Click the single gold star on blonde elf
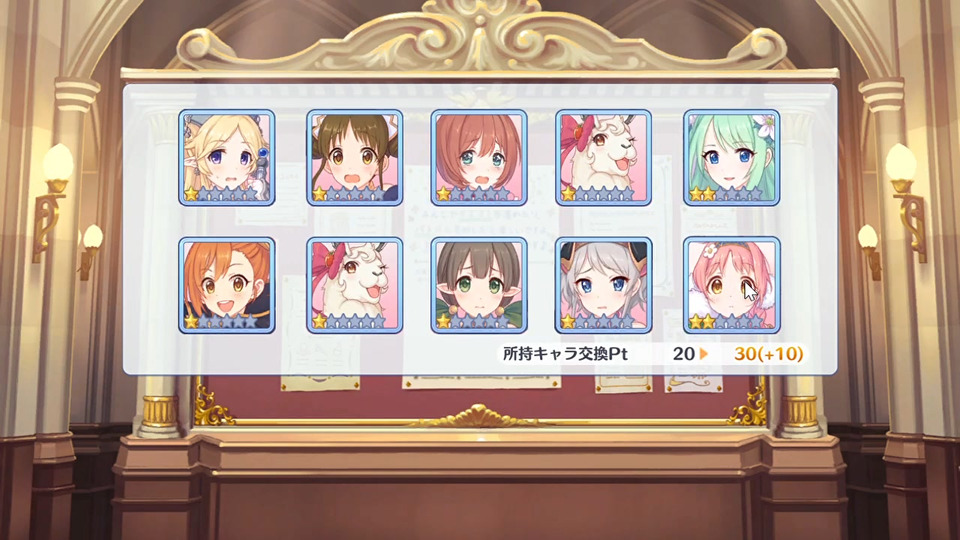960x540 pixels. (x=191, y=194)
